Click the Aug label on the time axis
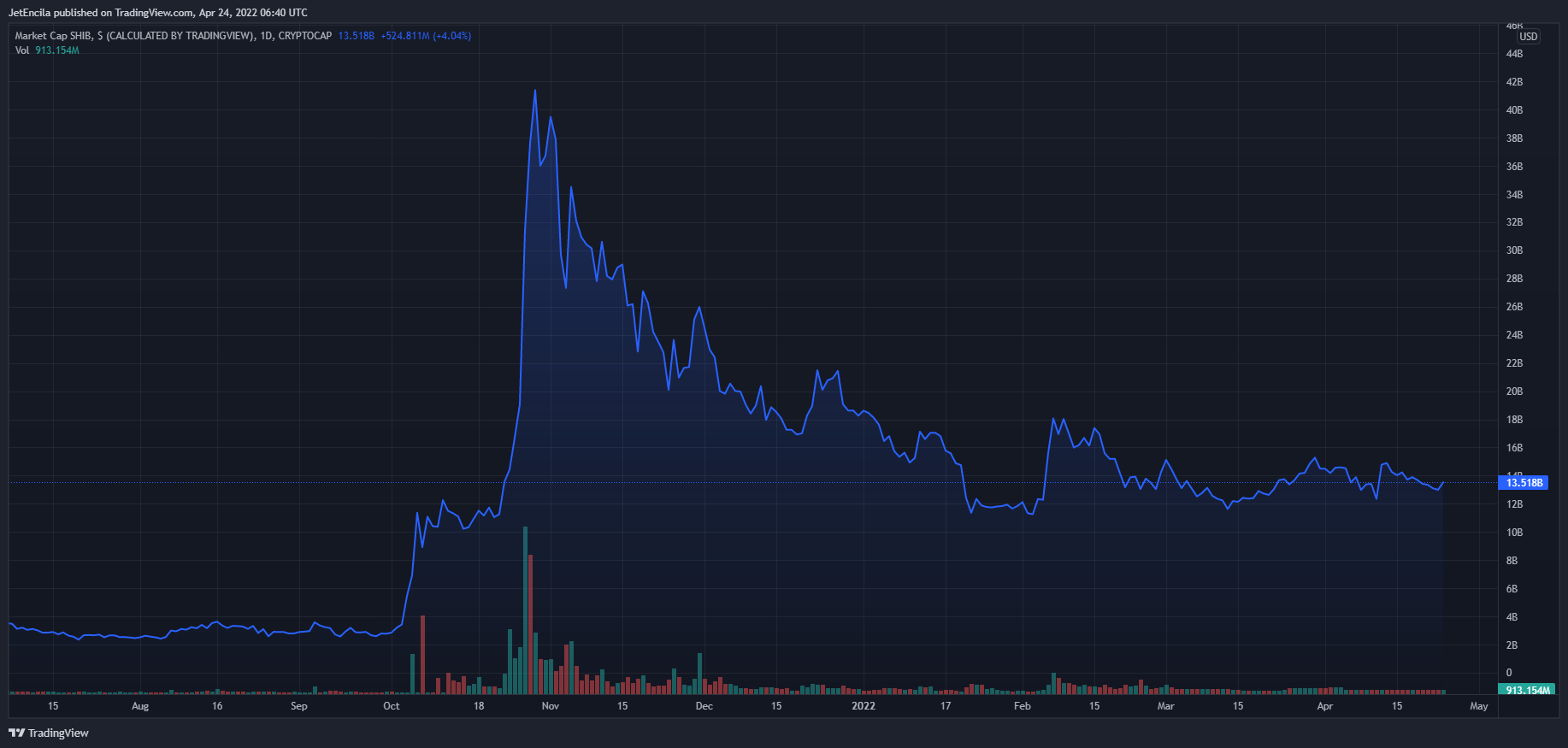This screenshot has height=748, width=1568. point(140,706)
